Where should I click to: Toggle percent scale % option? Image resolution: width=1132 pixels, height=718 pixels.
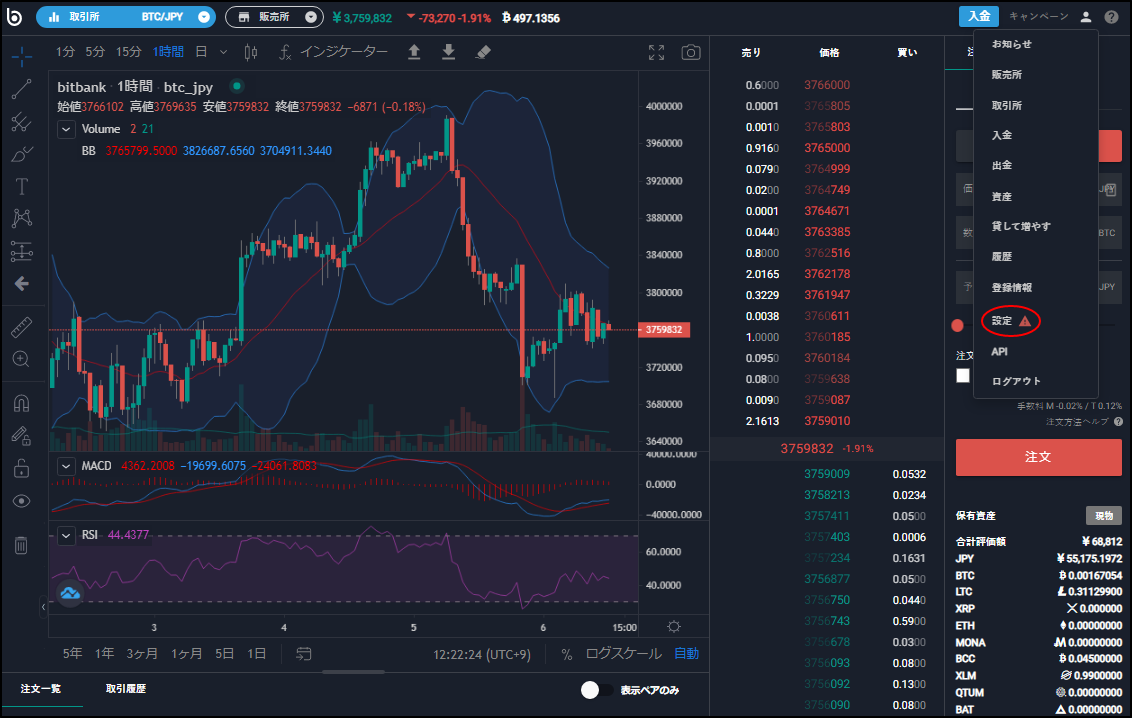point(567,654)
